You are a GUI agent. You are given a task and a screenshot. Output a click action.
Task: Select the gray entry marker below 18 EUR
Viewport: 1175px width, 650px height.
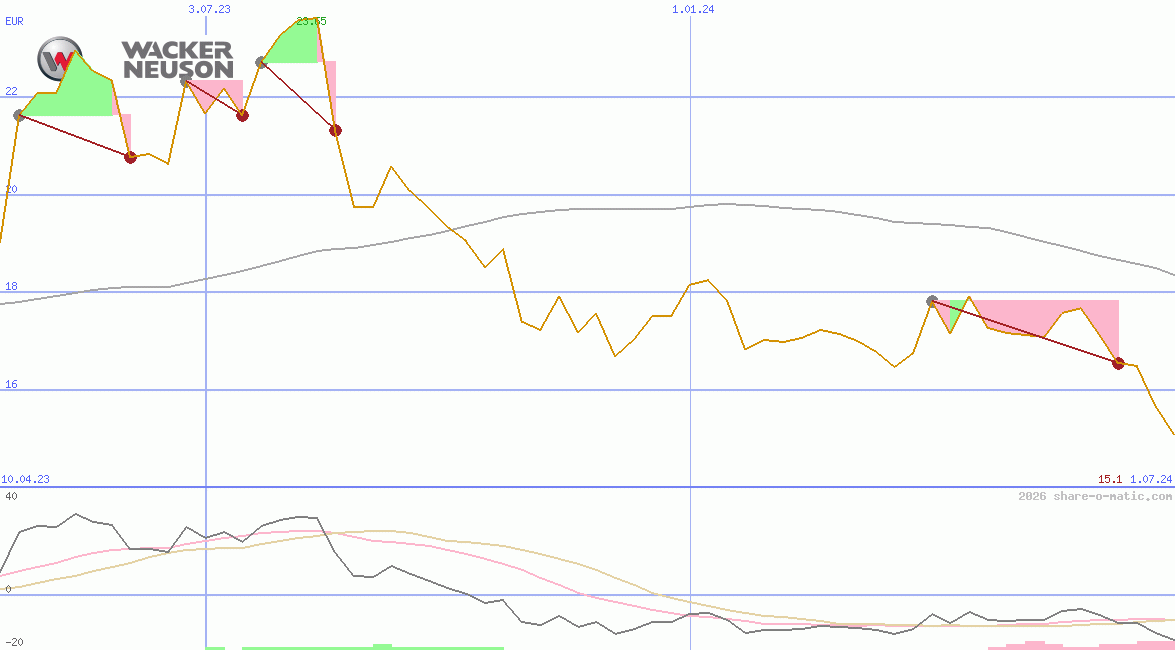tap(932, 301)
